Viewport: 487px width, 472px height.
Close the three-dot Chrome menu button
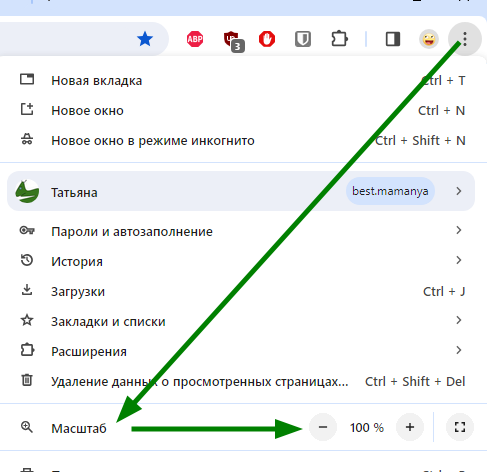[465, 39]
